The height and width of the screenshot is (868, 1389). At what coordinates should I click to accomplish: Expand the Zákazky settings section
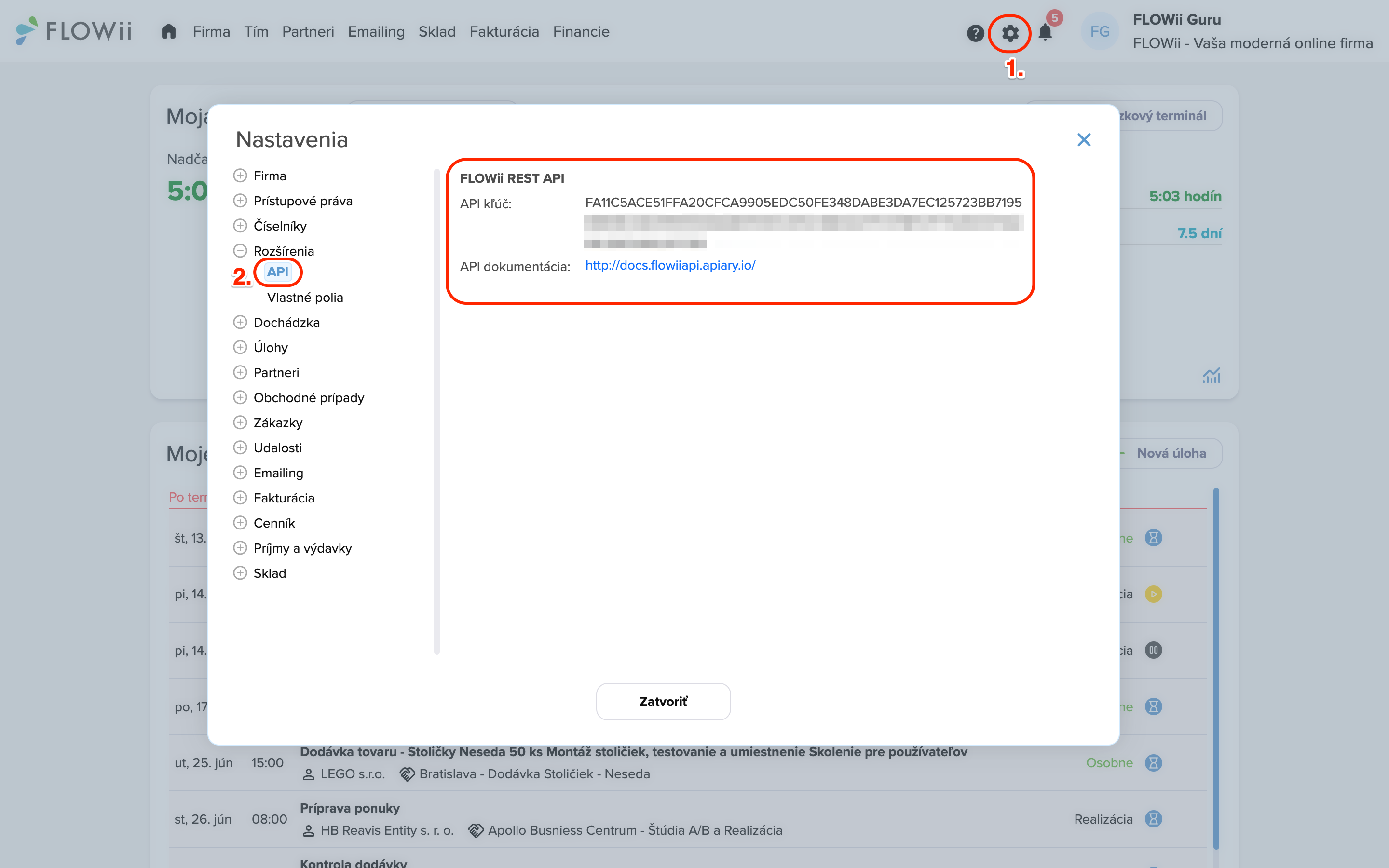click(x=240, y=422)
